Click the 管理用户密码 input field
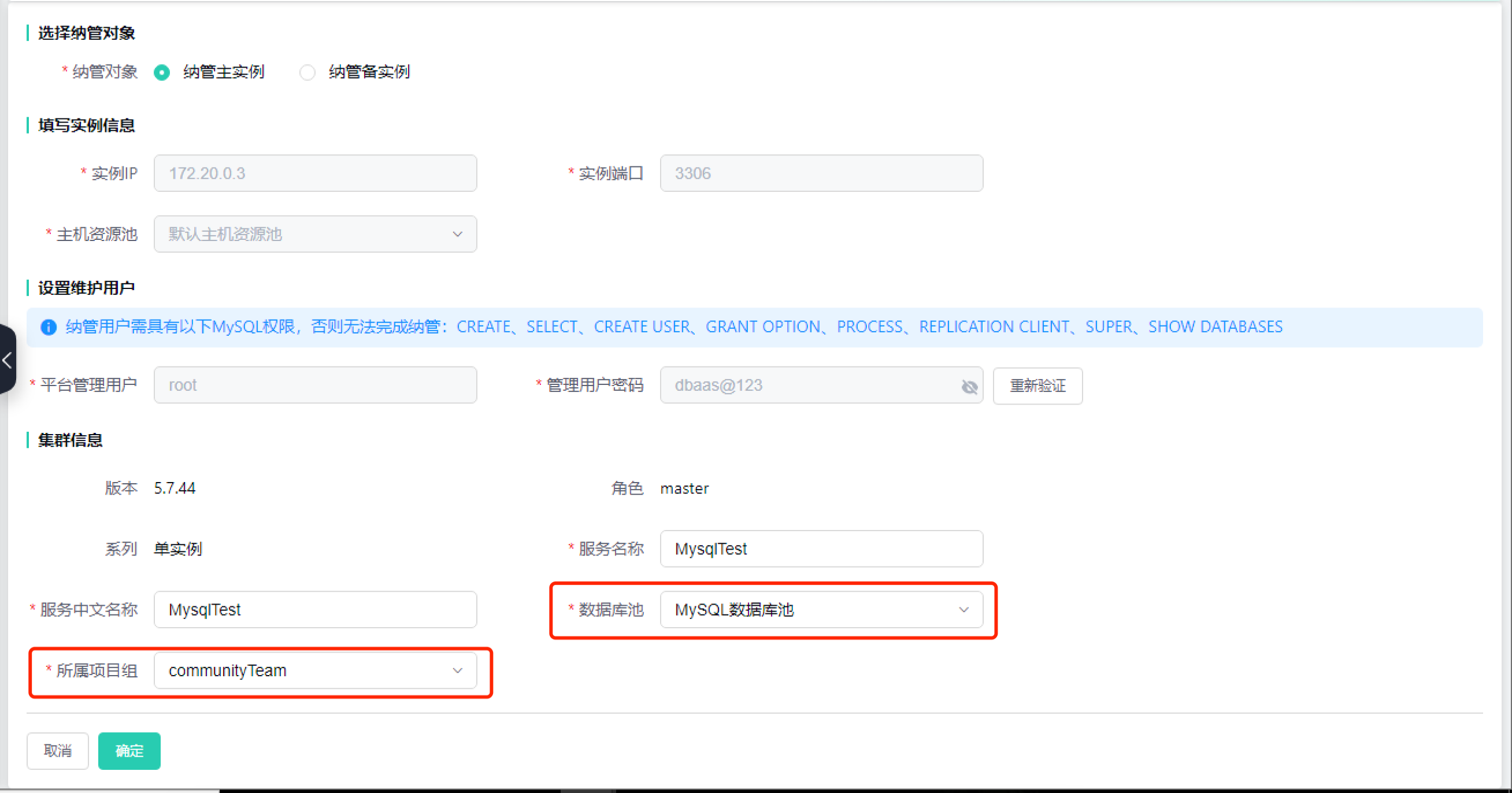 click(x=810, y=385)
